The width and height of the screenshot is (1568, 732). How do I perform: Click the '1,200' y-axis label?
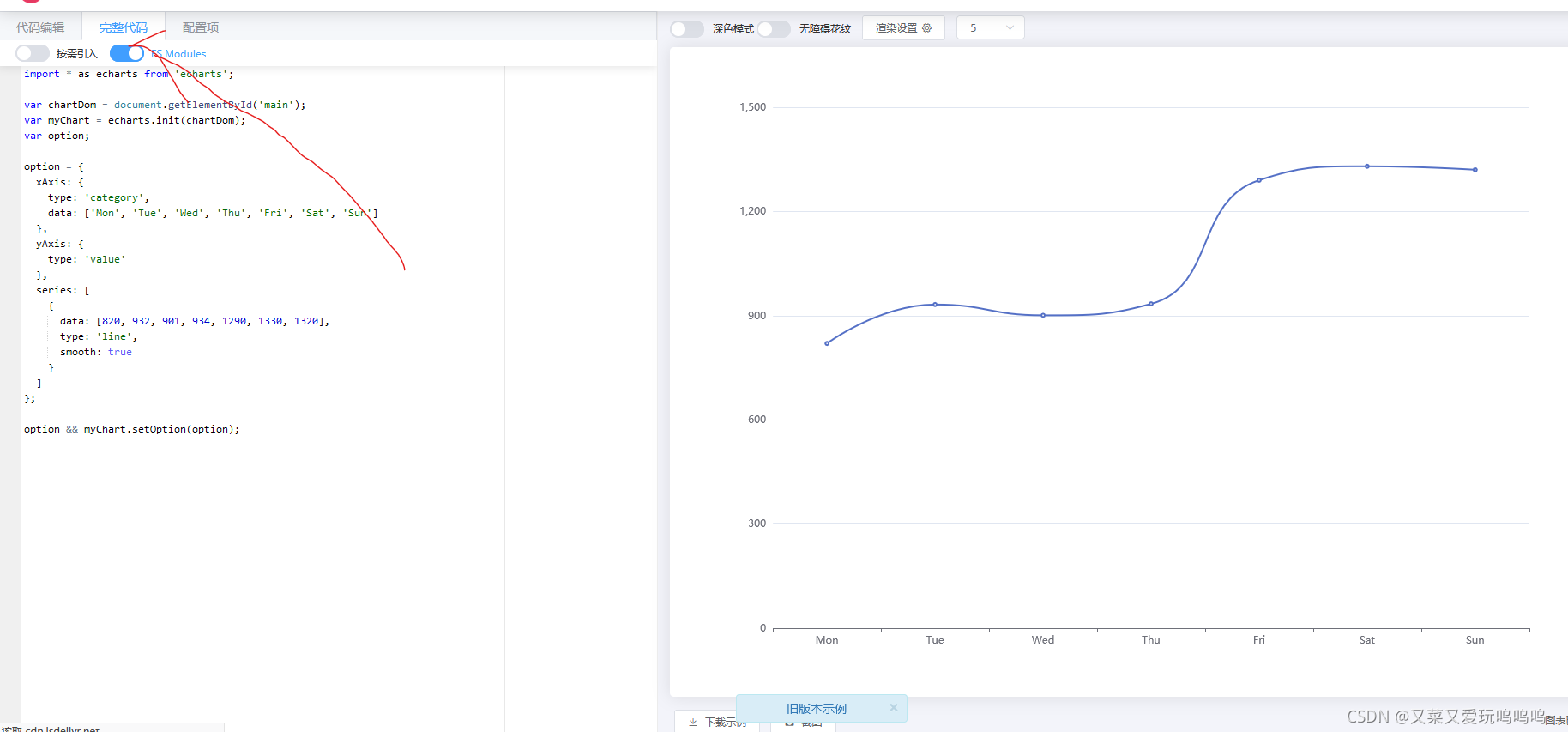[x=753, y=211]
